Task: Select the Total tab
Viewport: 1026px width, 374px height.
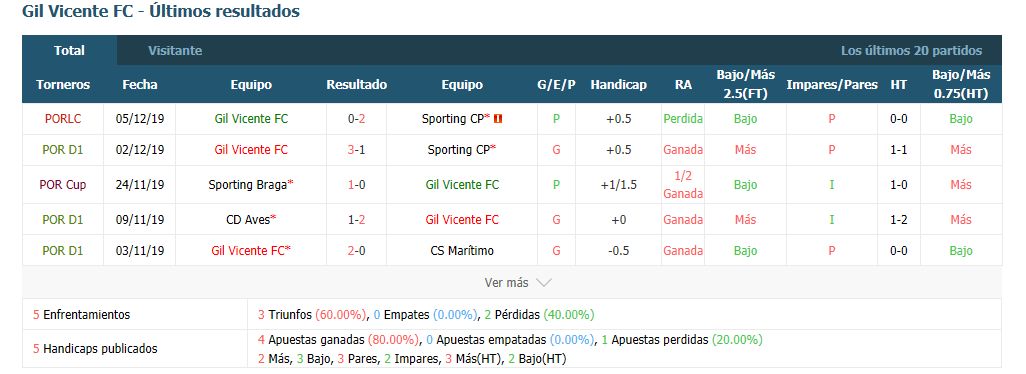Action: point(69,50)
